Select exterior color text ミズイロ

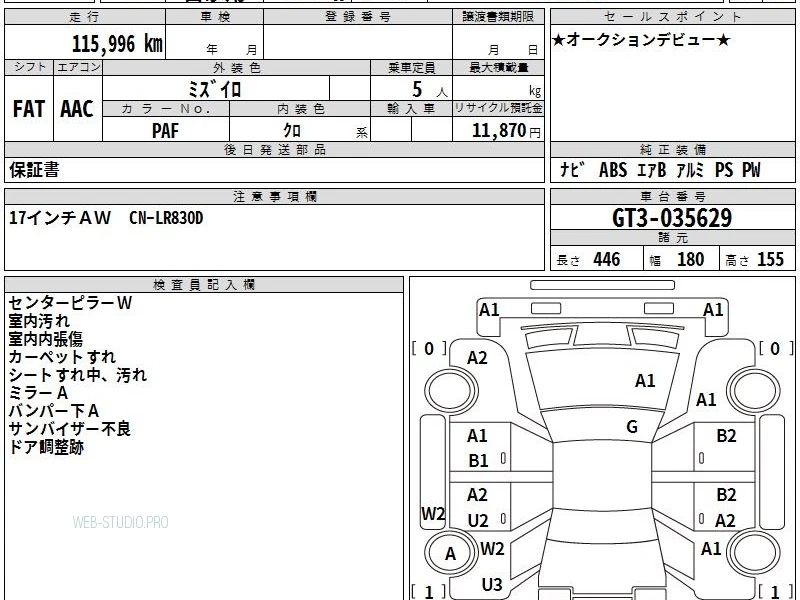tap(214, 89)
